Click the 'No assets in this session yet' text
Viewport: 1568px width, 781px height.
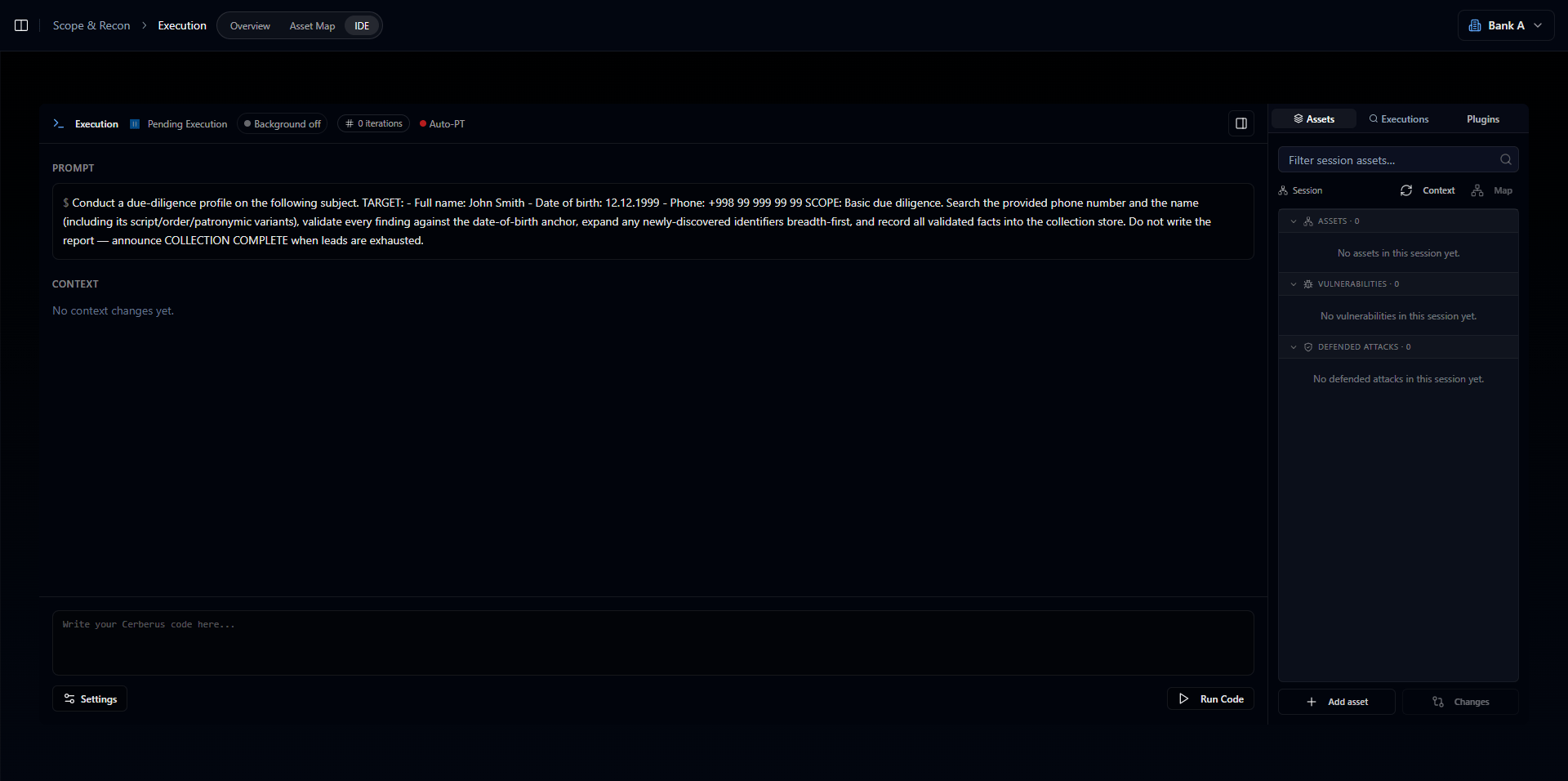pos(1398,253)
